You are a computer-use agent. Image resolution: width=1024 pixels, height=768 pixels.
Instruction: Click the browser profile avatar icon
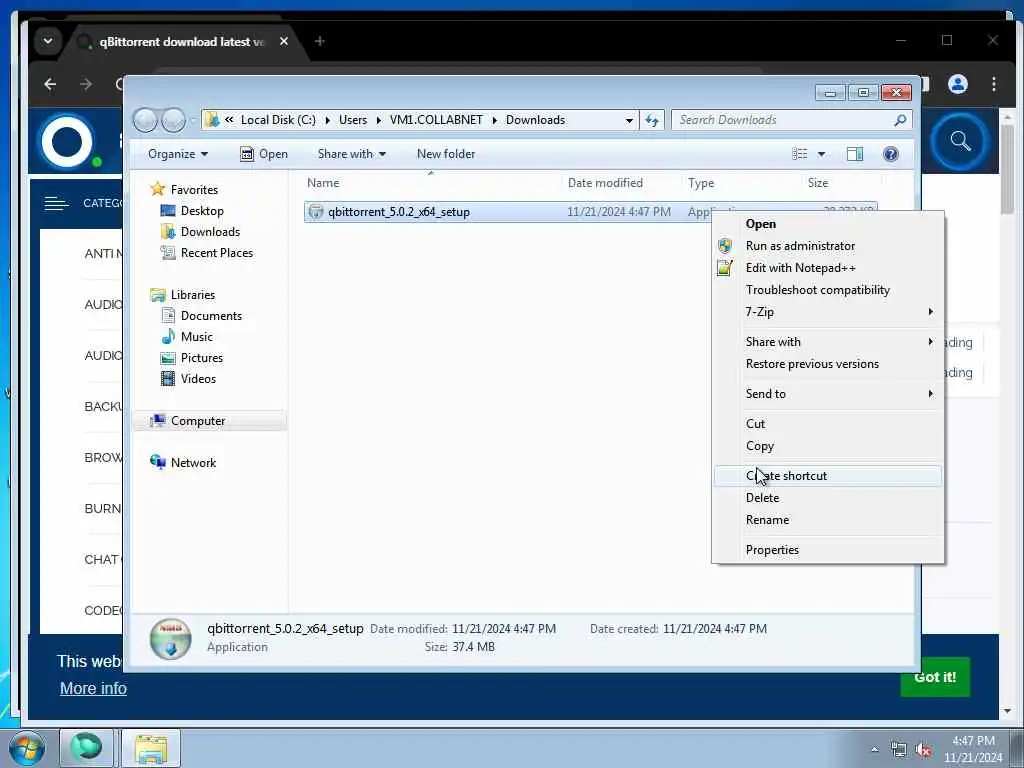point(957,84)
